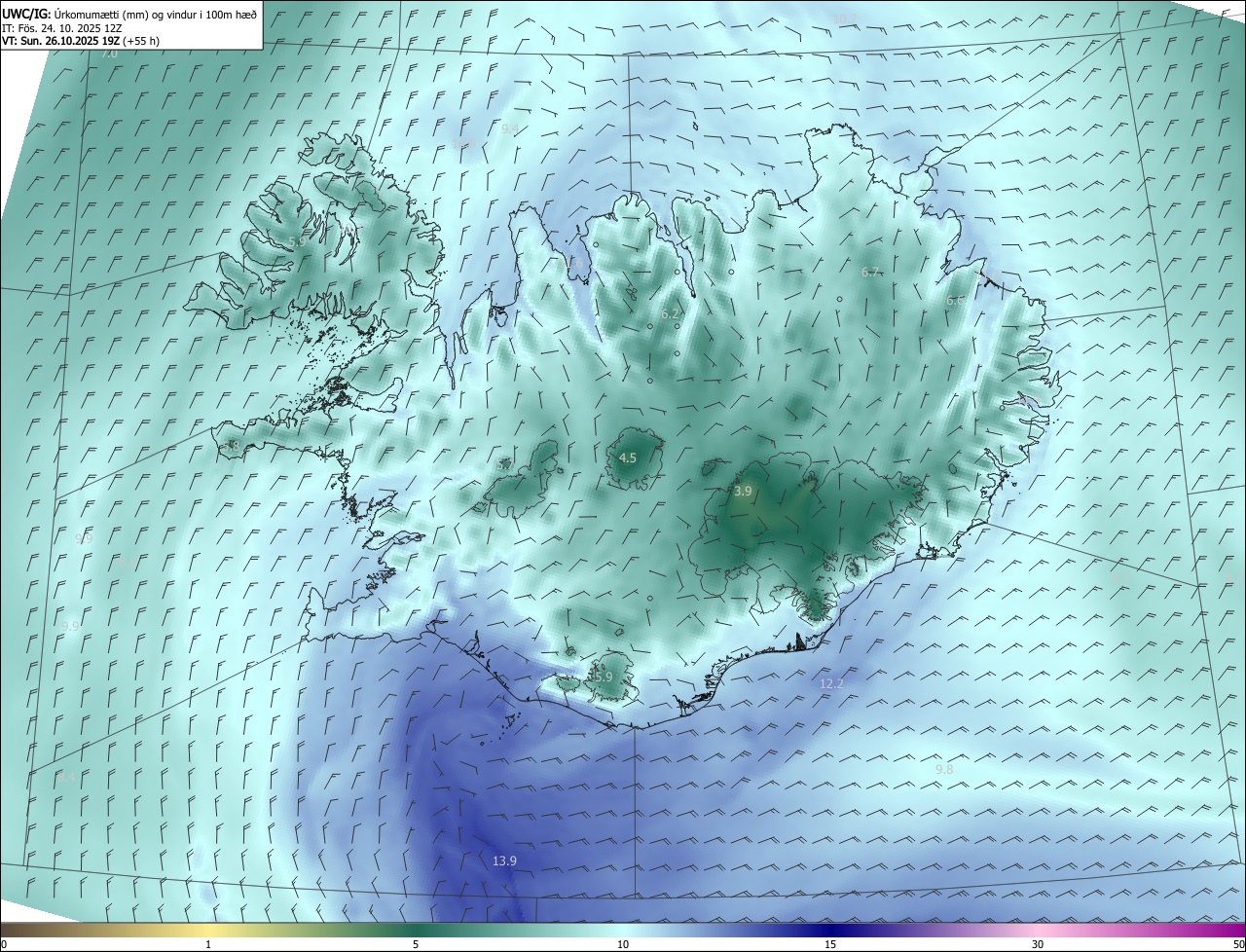The width and height of the screenshot is (1246, 952).
Task: Click the 0 tick on the color scale
Action: click(4, 944)
